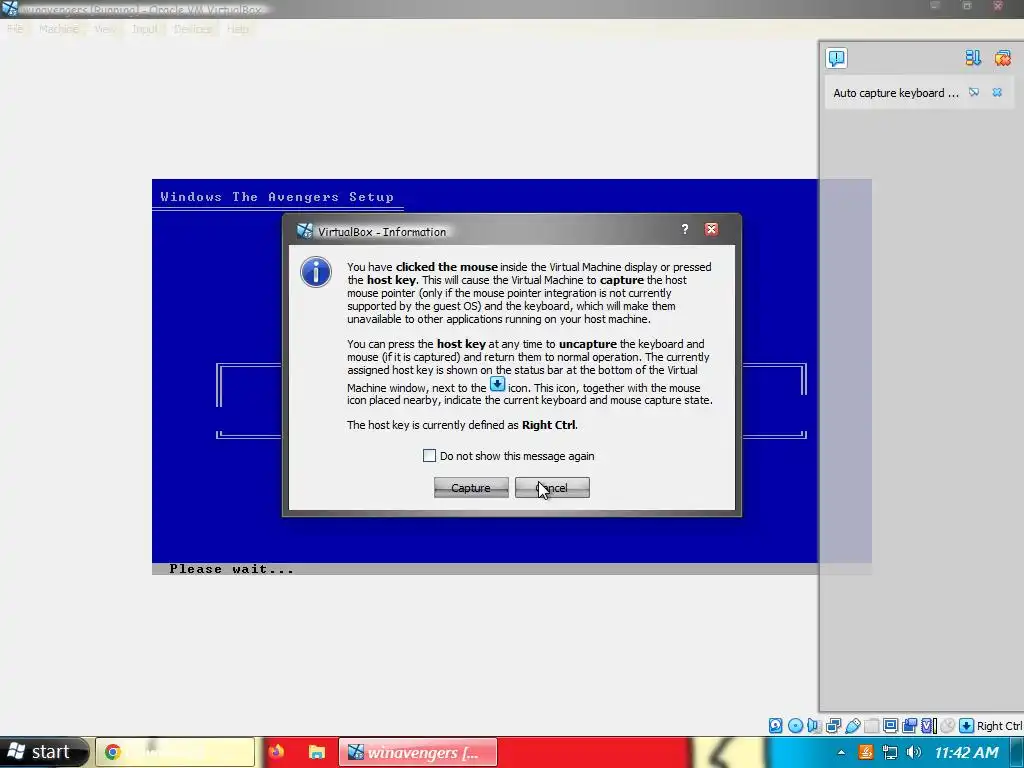1024x768 pixels.
Task: Click the optical disc status bar icon
Action: [795, 726]
